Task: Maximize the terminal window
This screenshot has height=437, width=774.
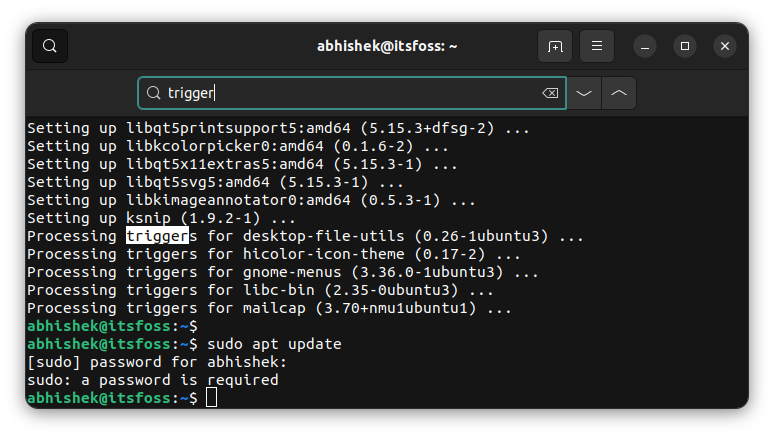Action: pyautogui.click(x=685, y=46)
